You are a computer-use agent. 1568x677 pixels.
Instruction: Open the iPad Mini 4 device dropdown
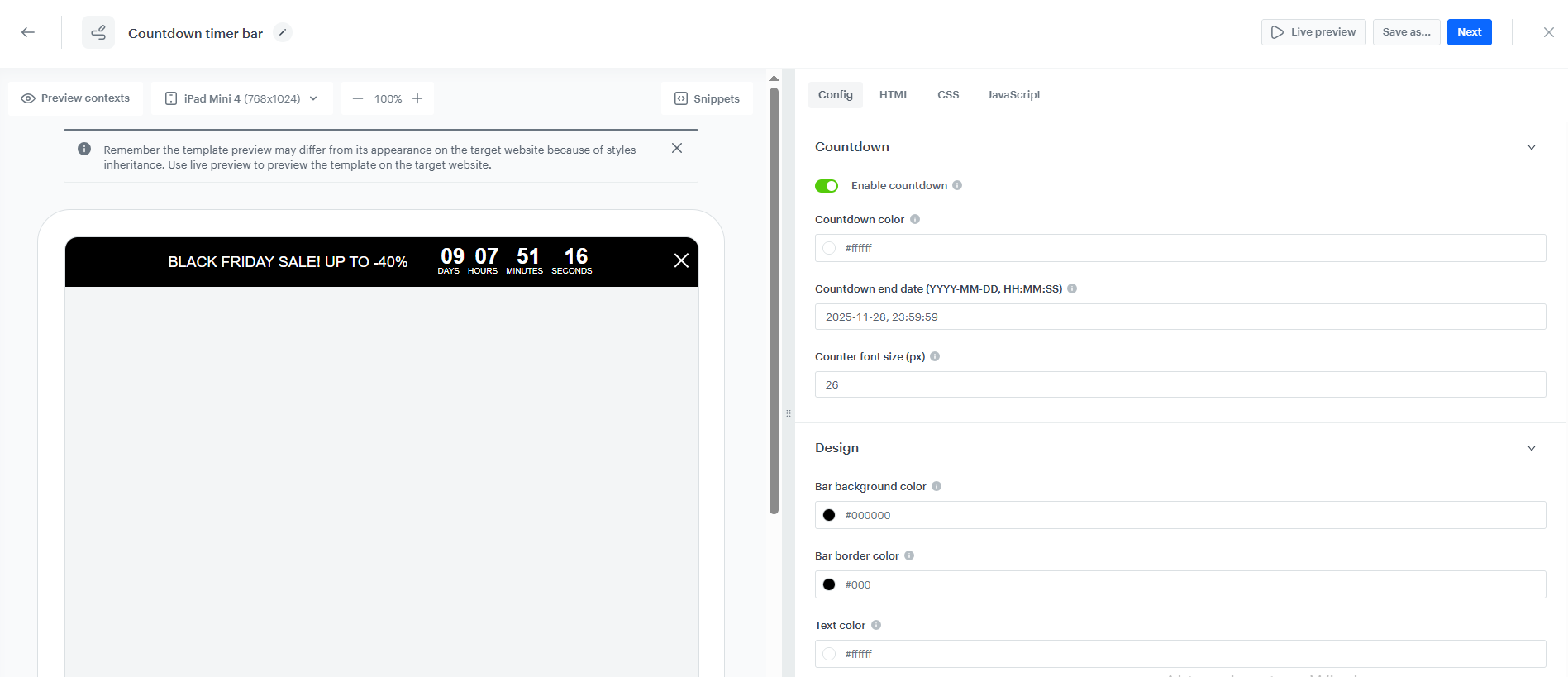coord(241,98)
